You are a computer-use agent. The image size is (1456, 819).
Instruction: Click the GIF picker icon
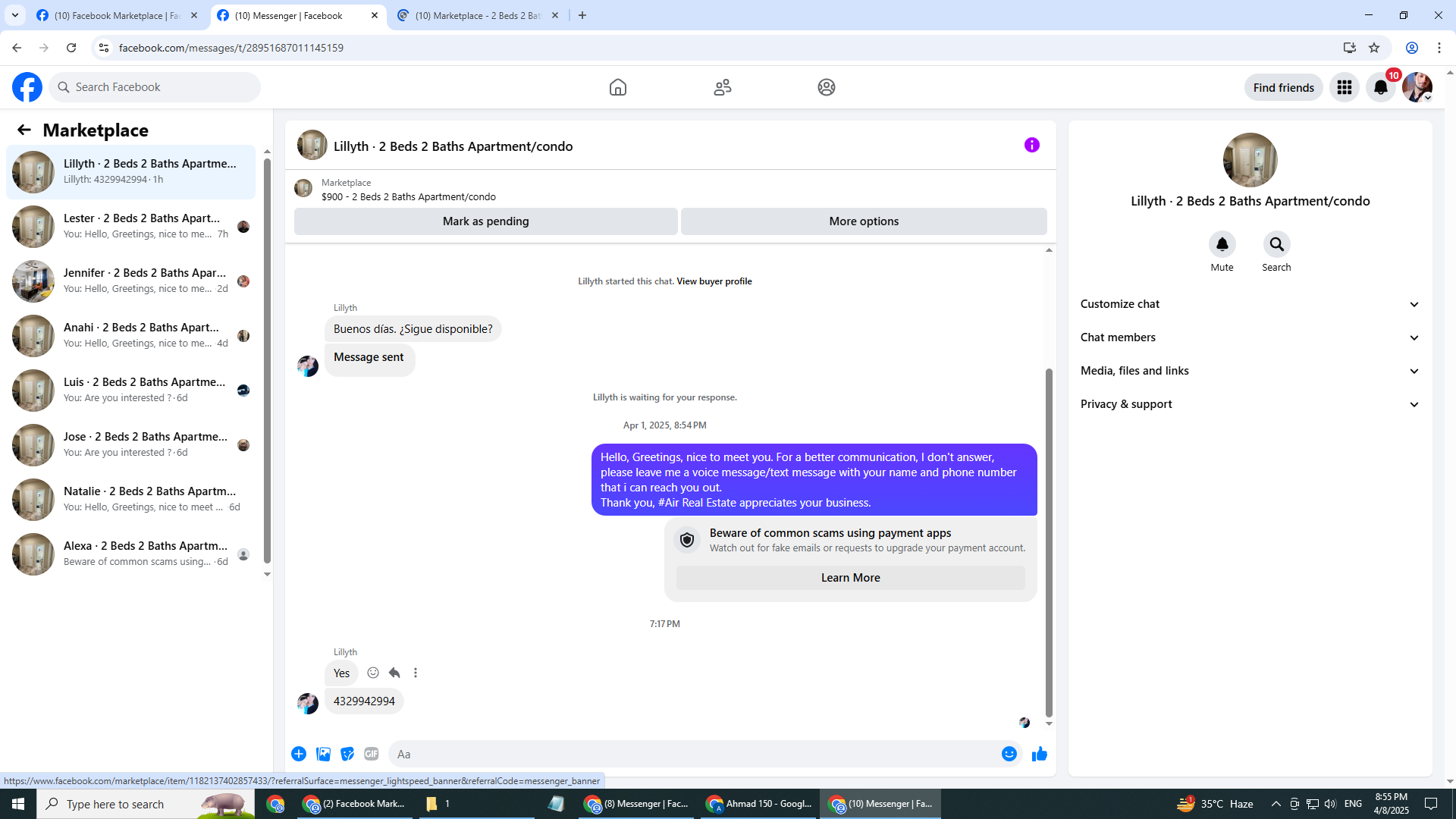371,754
